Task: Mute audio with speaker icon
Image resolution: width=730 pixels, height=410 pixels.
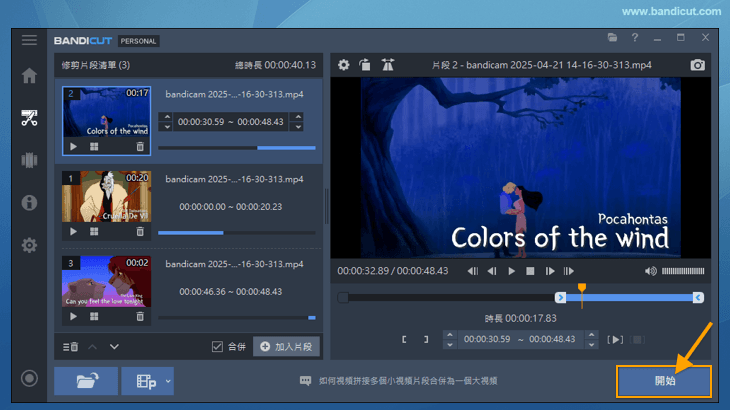Action: tap(650, 271)
